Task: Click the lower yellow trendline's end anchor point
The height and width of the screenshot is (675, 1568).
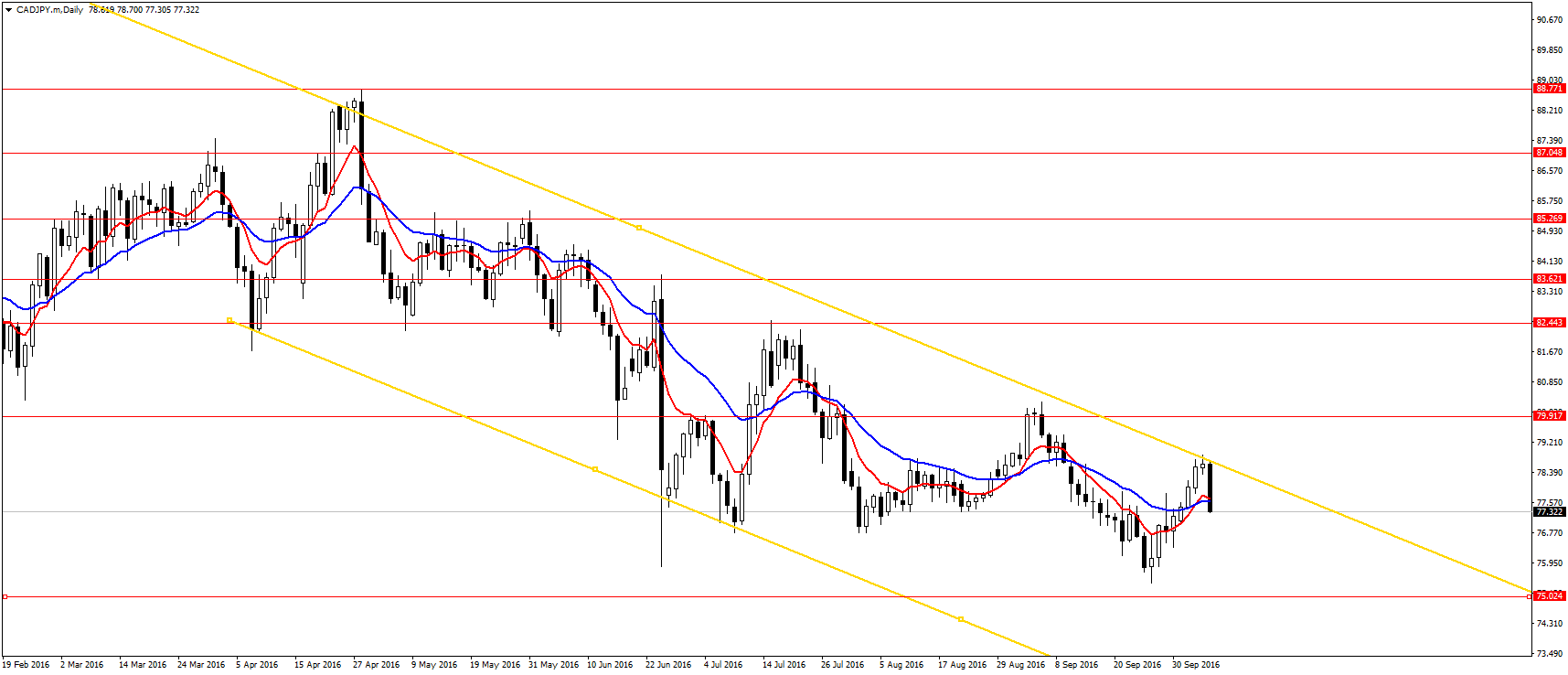Action: (x=961, y=619)
